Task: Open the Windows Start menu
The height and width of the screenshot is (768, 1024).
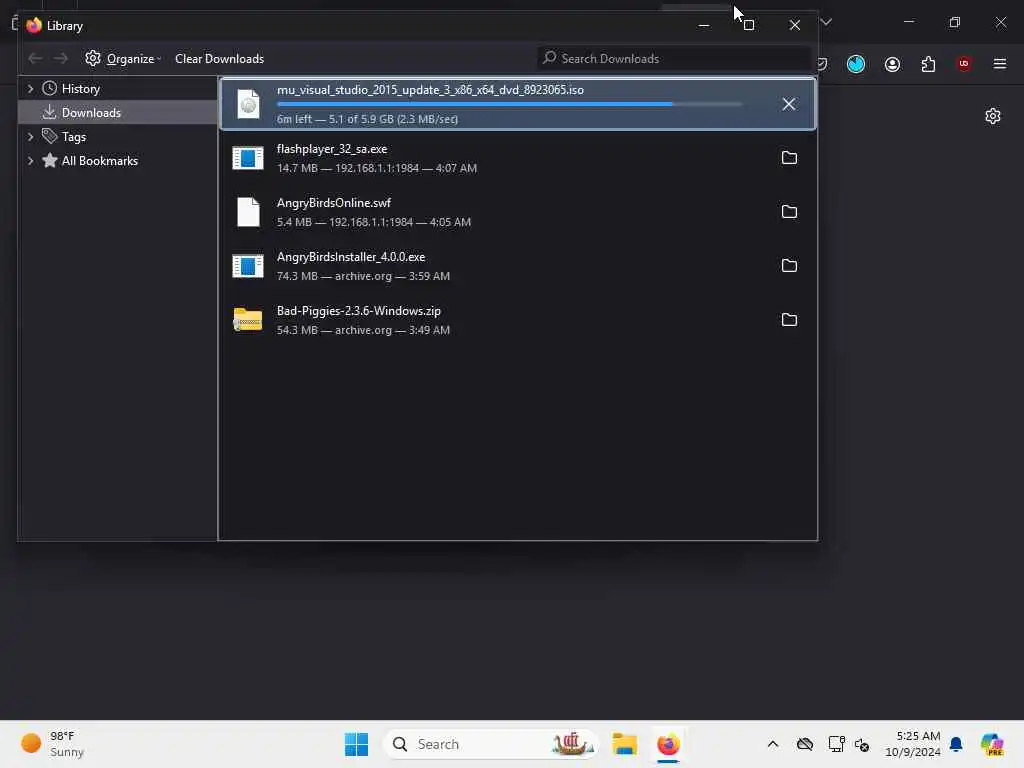Action: pyautogui.click(x=356, y=744)
